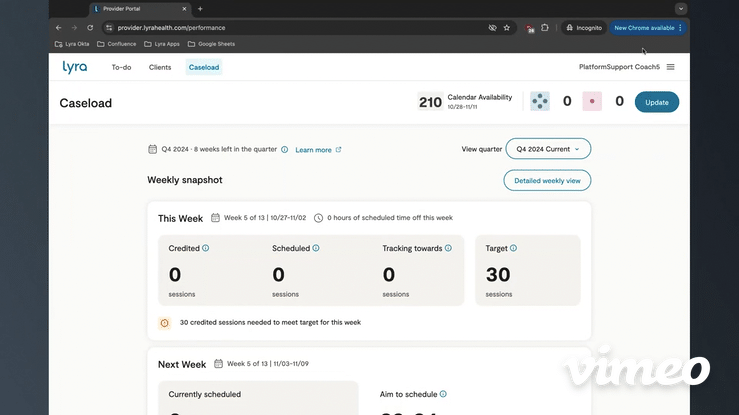Click the Update button
The image size is (739, 415).
[x=657, y=102]
